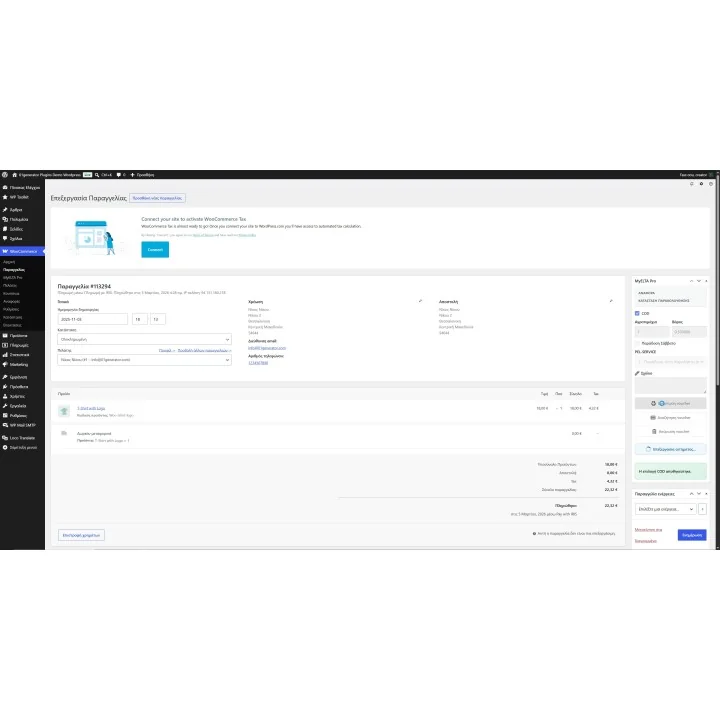Viewport: 720px width, 720px height.
Task: Click the blue Ενημέρωση update button
Action: [x=692, y=535]
